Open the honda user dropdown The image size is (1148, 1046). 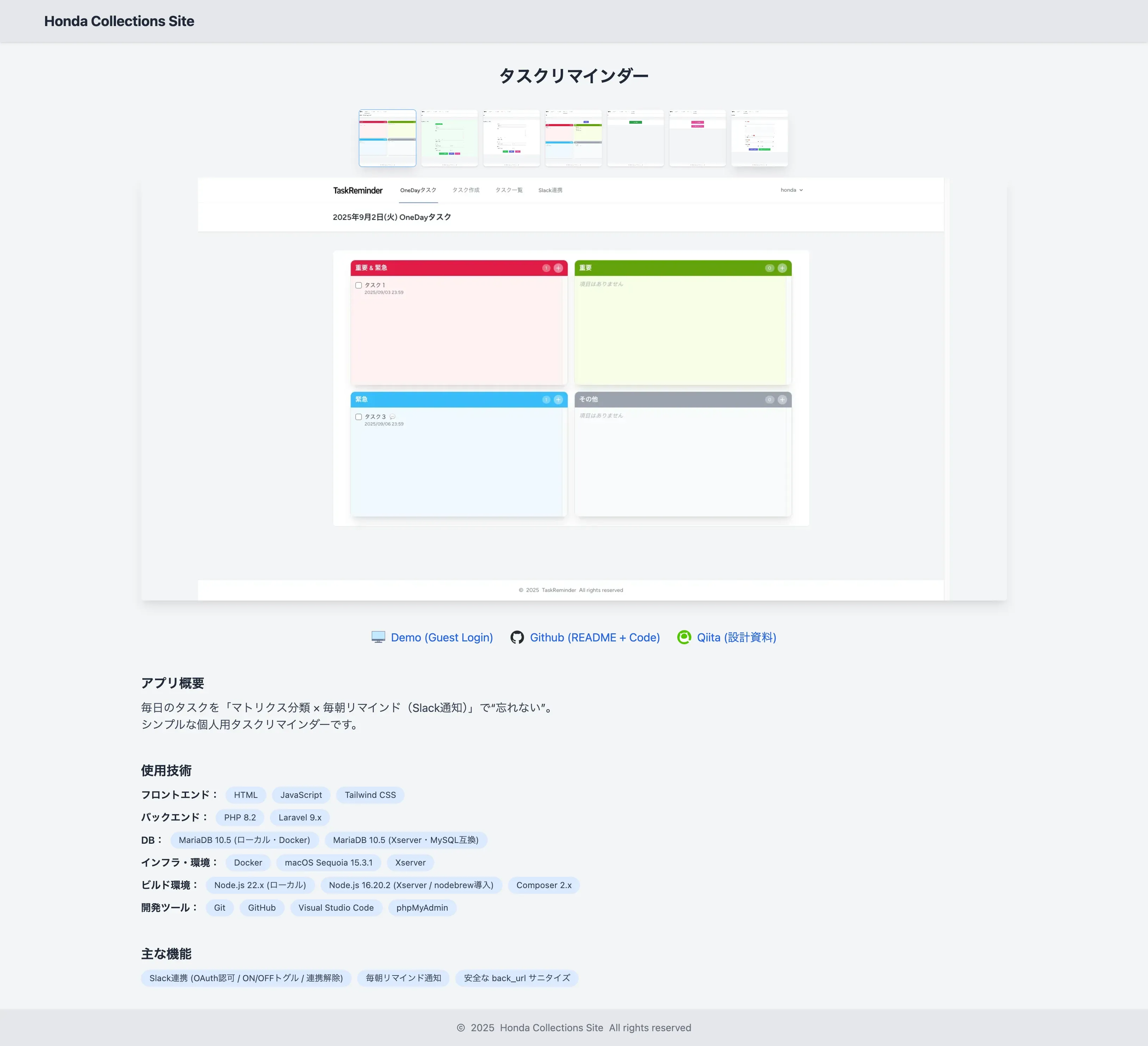coord(791,190)
